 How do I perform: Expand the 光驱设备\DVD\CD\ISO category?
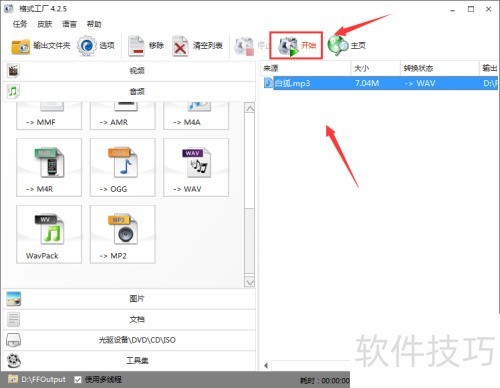[x=129, y=340]
